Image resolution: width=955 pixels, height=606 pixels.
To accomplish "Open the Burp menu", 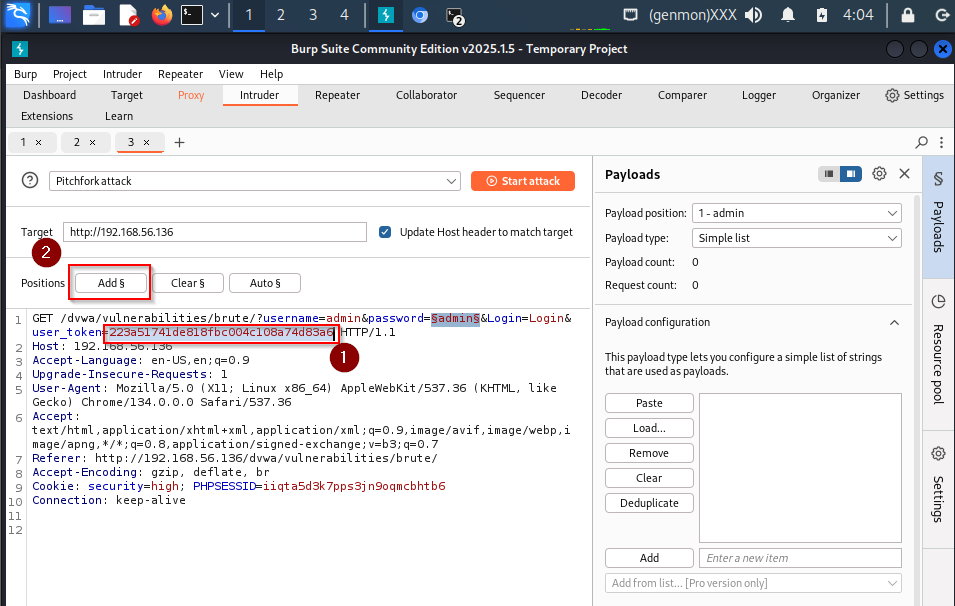I will (x=26, y=74).
